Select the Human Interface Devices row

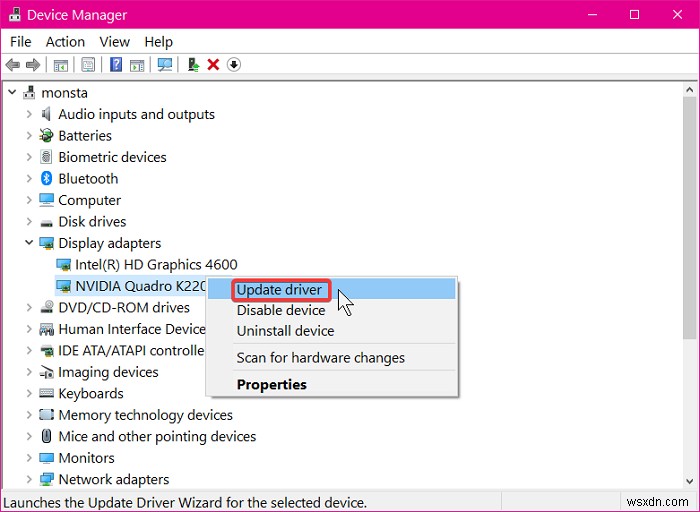point(122,329)
